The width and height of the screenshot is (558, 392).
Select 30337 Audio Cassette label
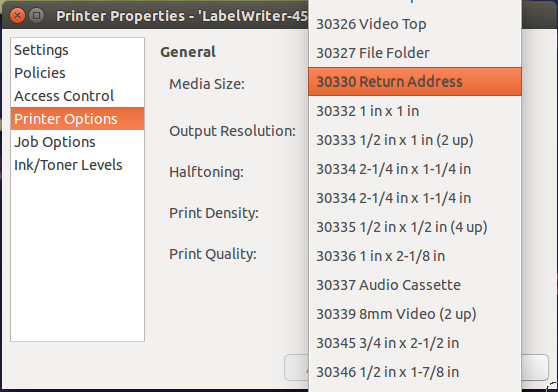[415, 285]
